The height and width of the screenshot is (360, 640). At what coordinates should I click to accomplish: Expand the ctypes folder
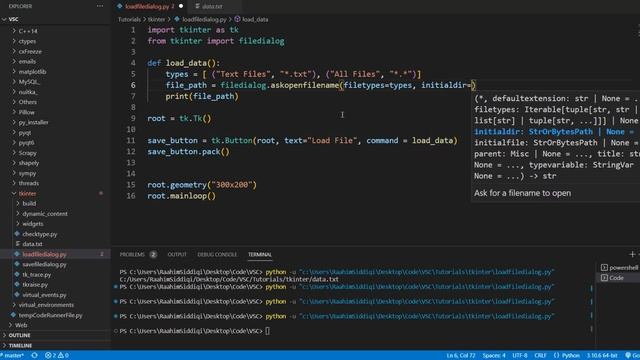27,41
